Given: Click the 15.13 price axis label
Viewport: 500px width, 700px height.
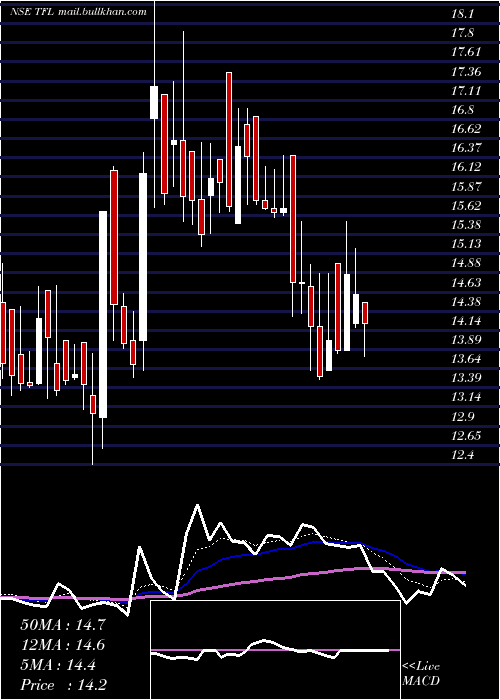Looking at the screenshot, I should [466, 244].
